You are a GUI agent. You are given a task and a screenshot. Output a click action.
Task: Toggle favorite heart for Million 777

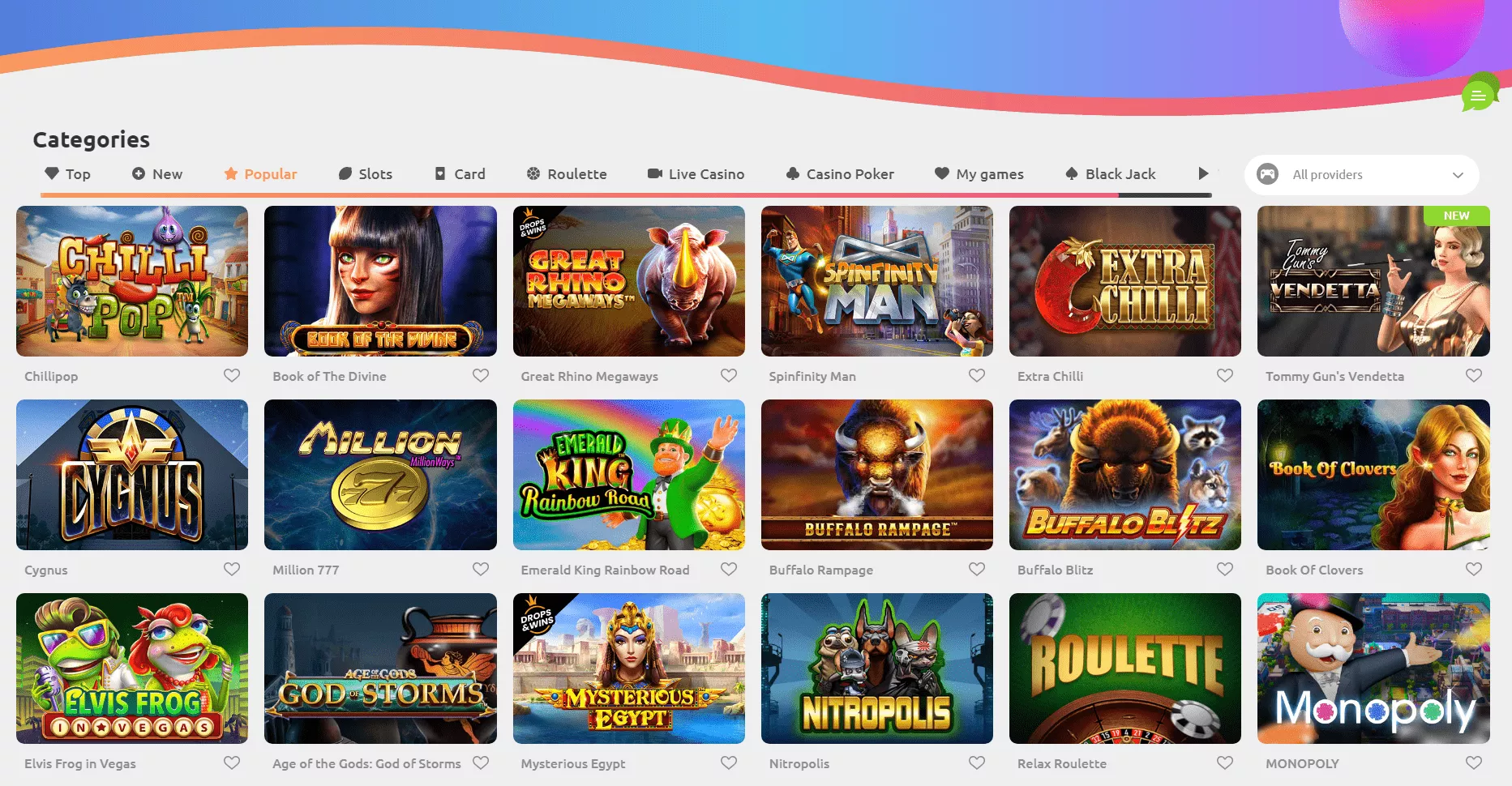coord(481,569)
